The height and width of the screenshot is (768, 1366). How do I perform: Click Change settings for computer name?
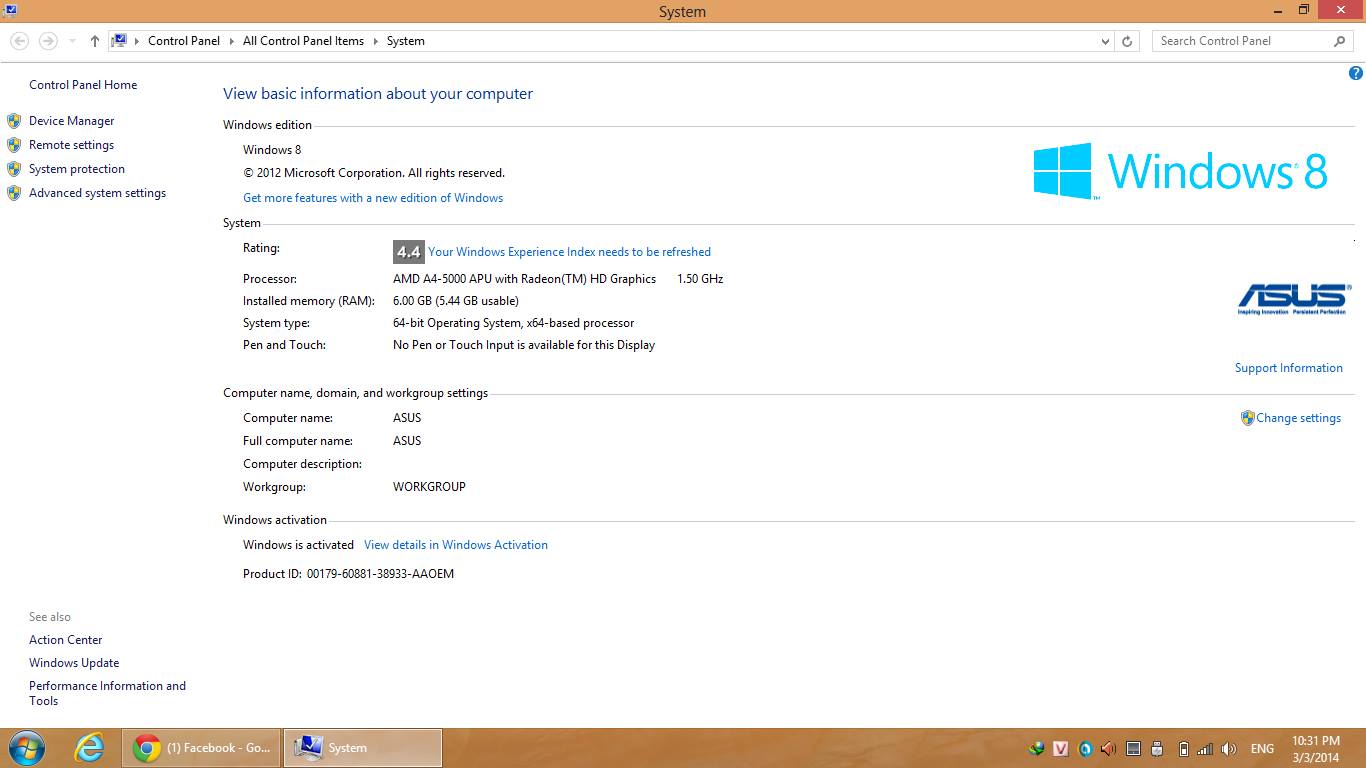(x=1298, y=418)
